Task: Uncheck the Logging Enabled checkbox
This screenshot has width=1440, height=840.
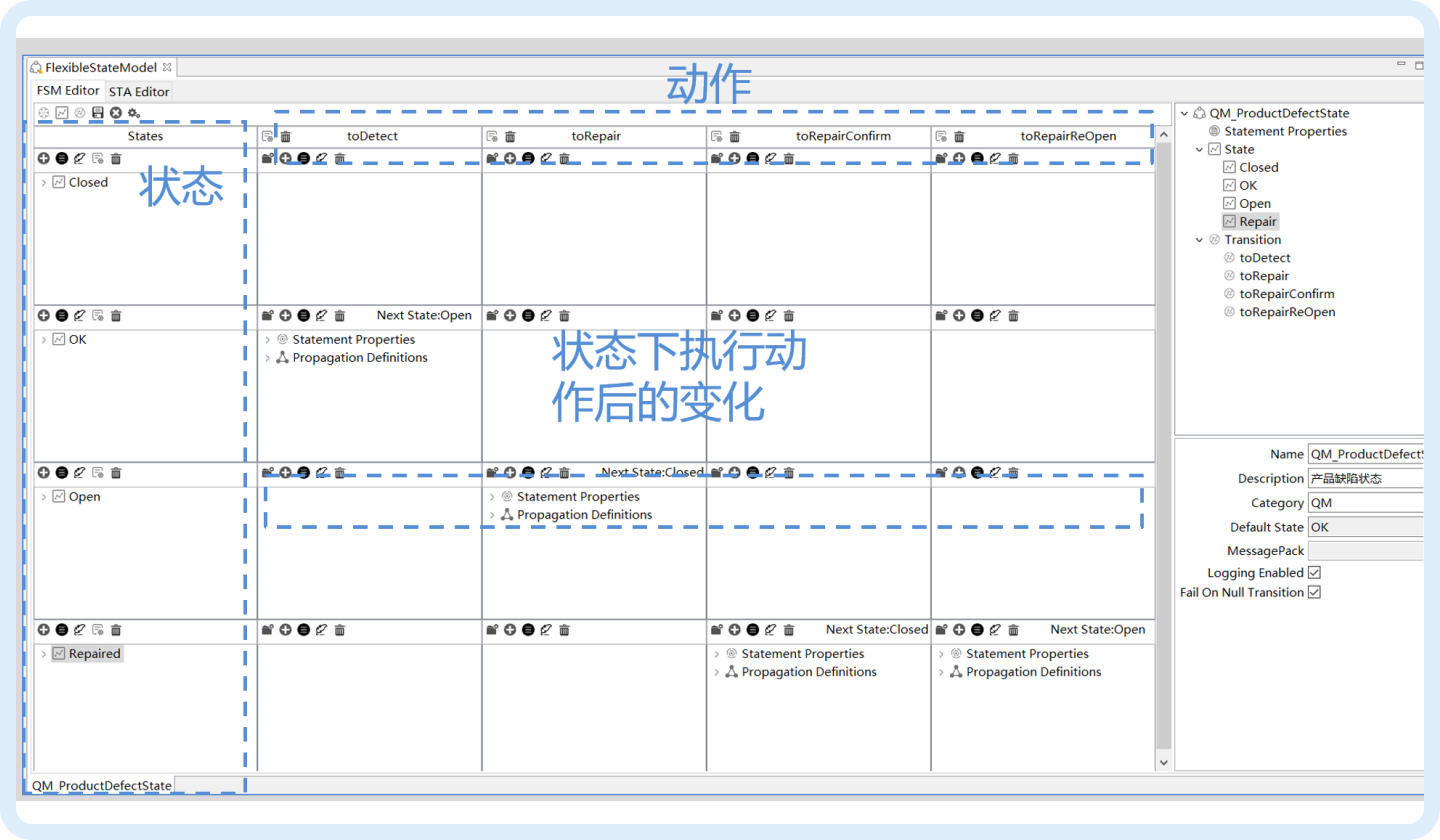Action: click(x=1314, y=573)
